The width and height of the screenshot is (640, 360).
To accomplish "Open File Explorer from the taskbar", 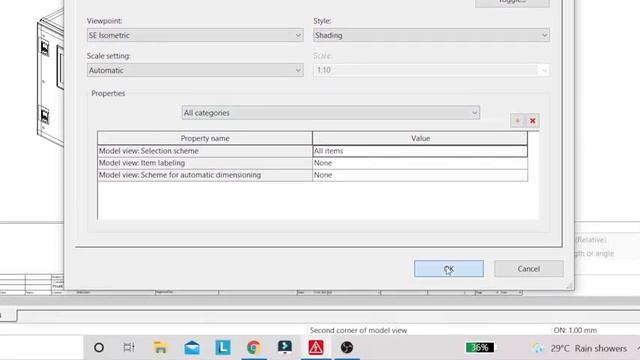I will click(160, 348).
